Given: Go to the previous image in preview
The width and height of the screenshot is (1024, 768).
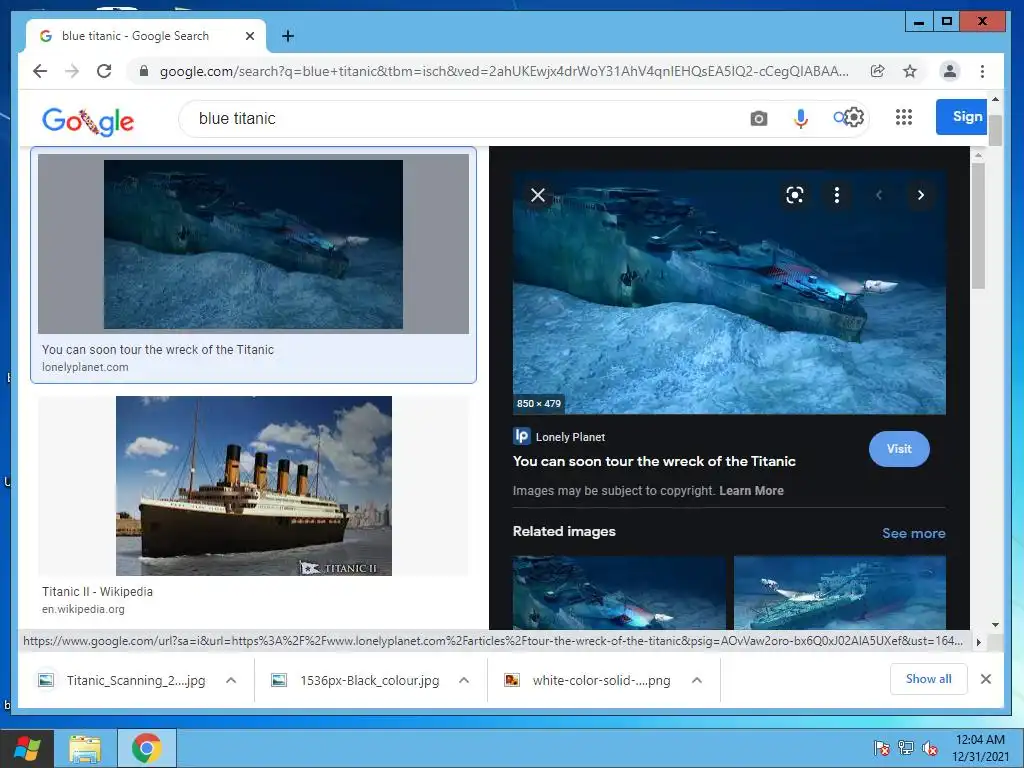Looking at the screenshot, I should 879,195.
